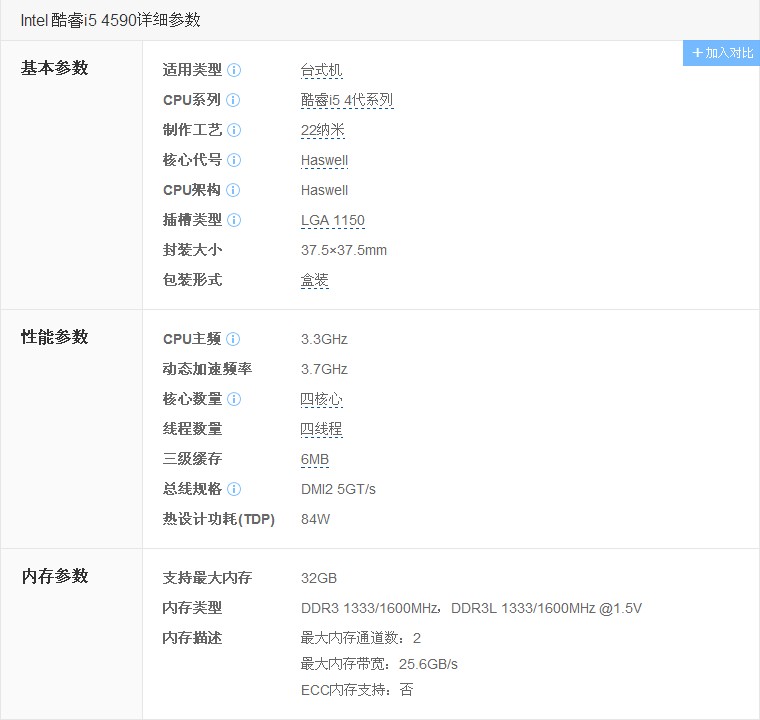Click the 支持最大内存 label
This screenshot has height=720, width=760.
tap(207, 578)
